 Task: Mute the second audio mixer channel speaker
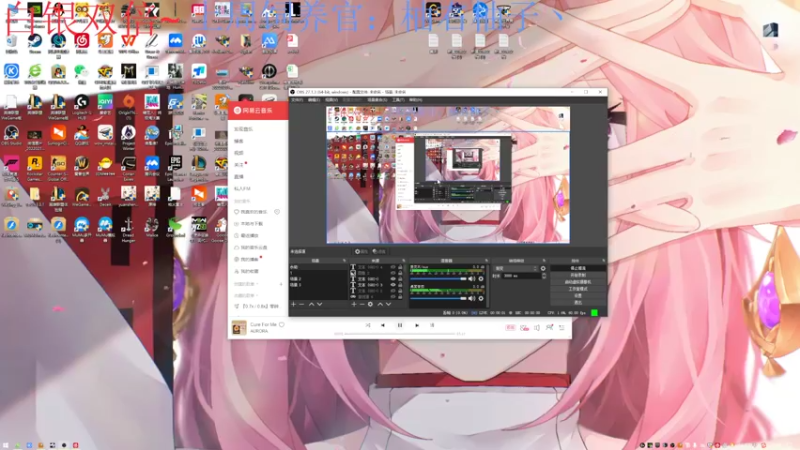471,298
